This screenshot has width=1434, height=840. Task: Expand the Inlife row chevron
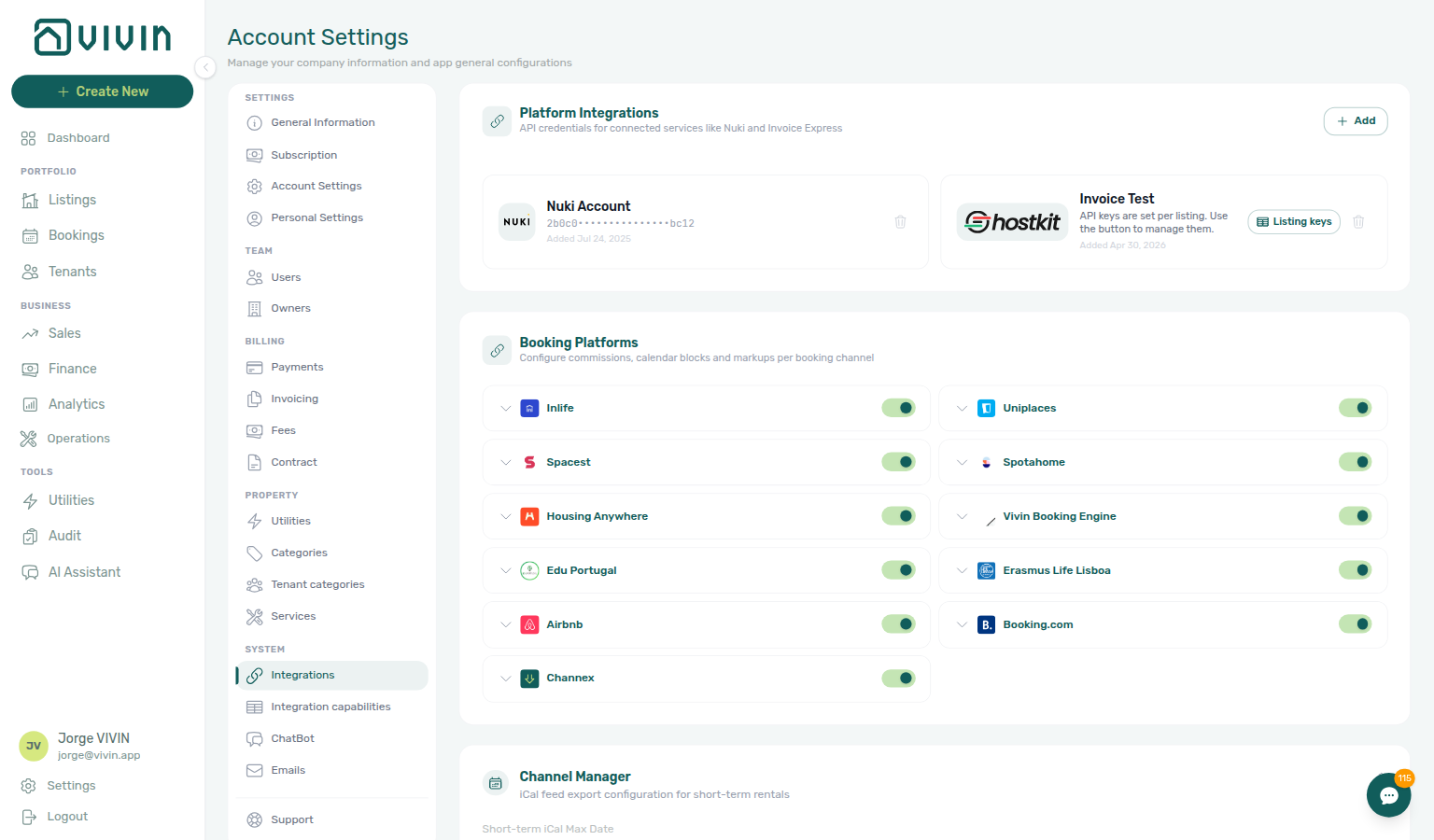pyautogui.click(x=505, y=408)
